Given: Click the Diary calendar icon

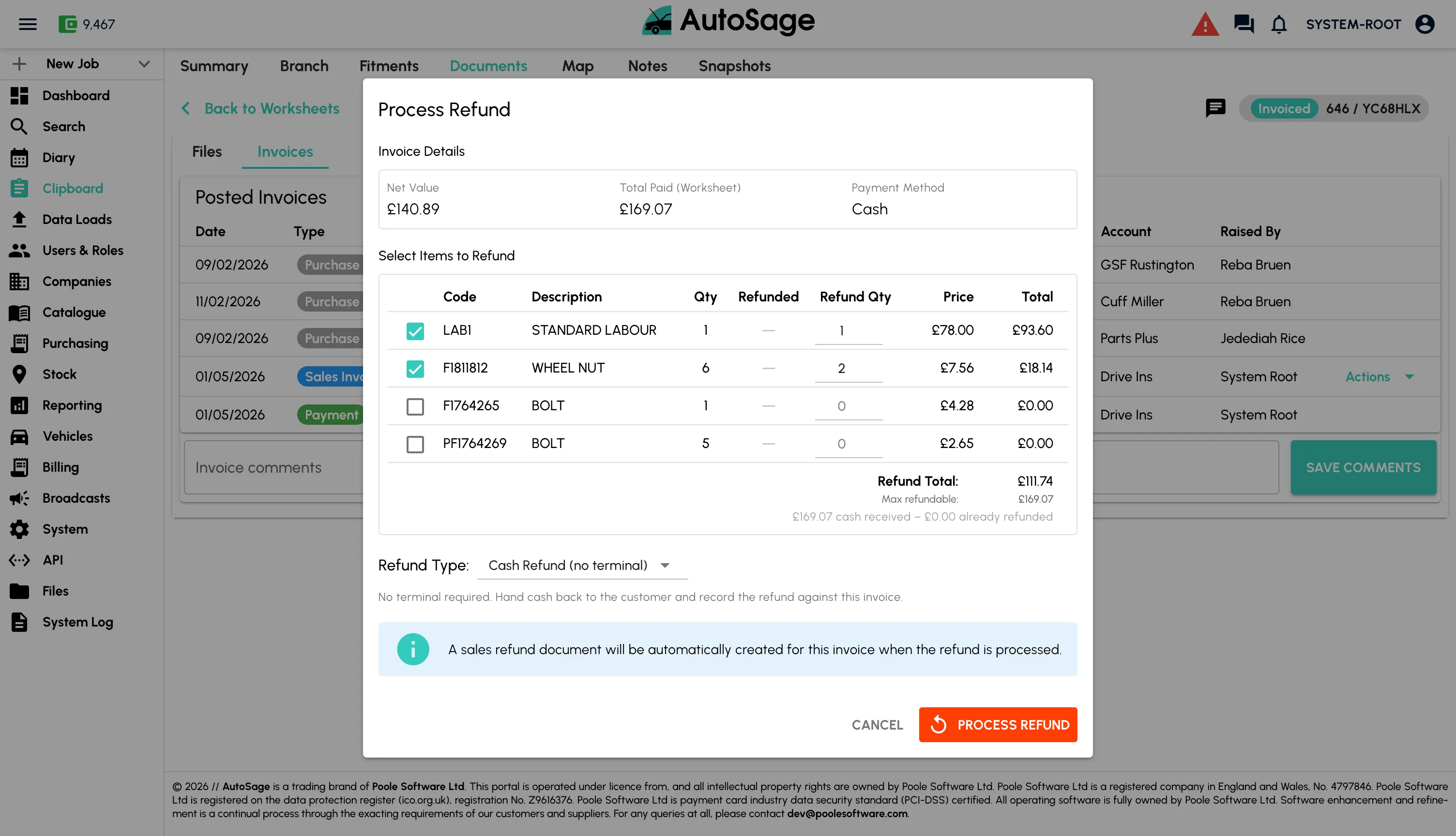Looking at the screenshot, I should point(19,157).
